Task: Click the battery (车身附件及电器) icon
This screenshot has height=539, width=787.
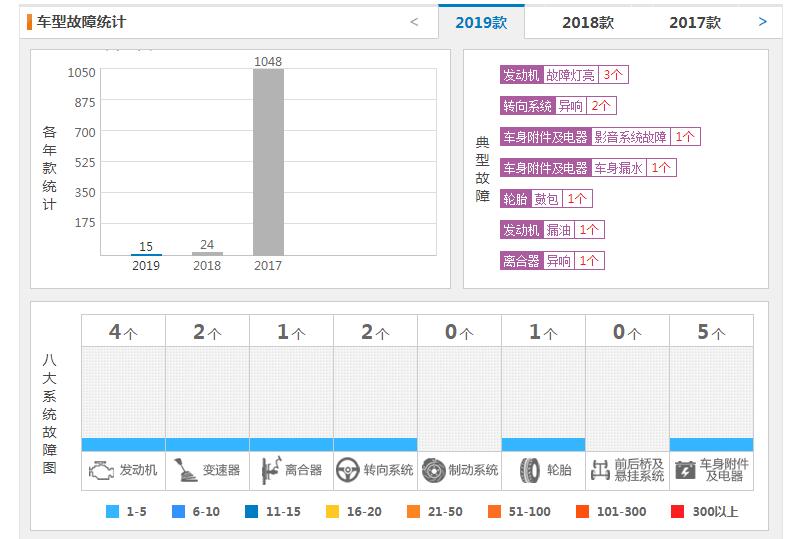Action: tap(685, 471)
